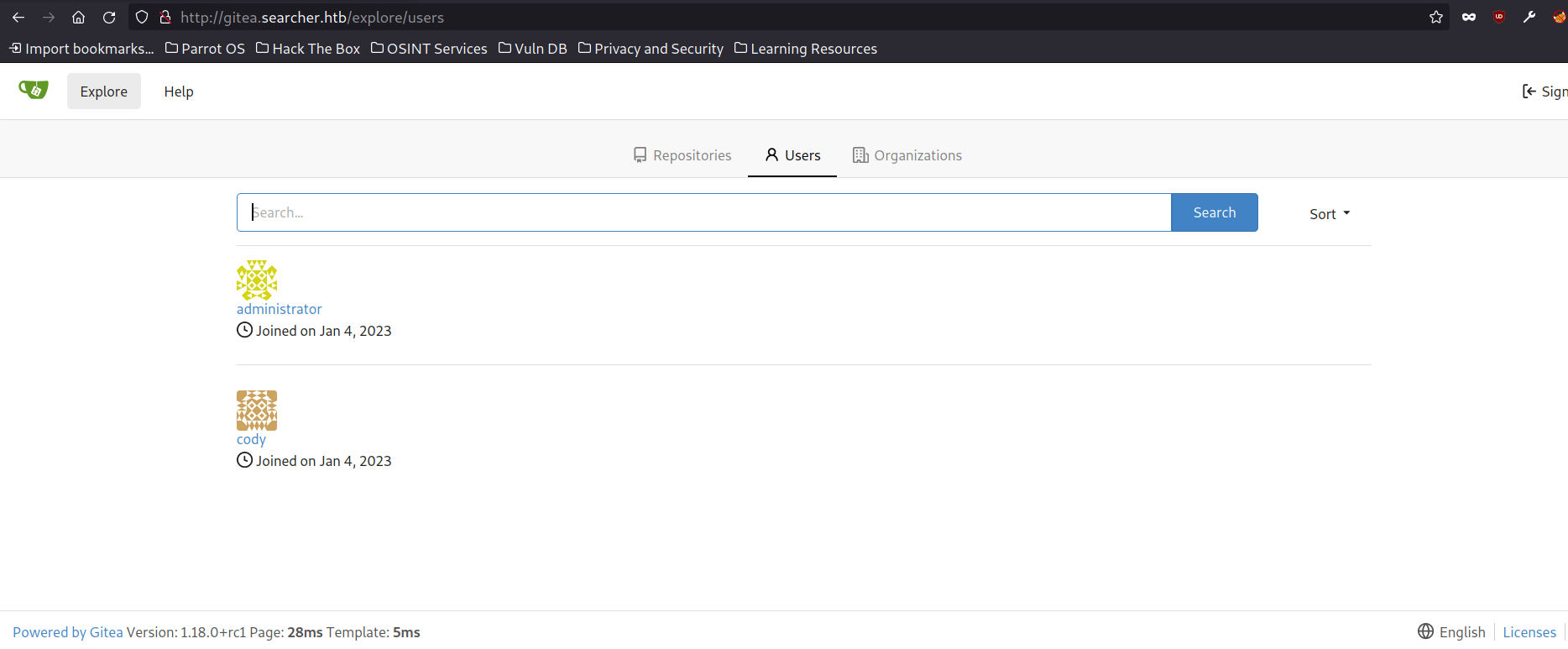The width and height of the screenshot is (1568, 649).
Task: Click the shield tracking protection icon
Action: [x=142, y=17]
